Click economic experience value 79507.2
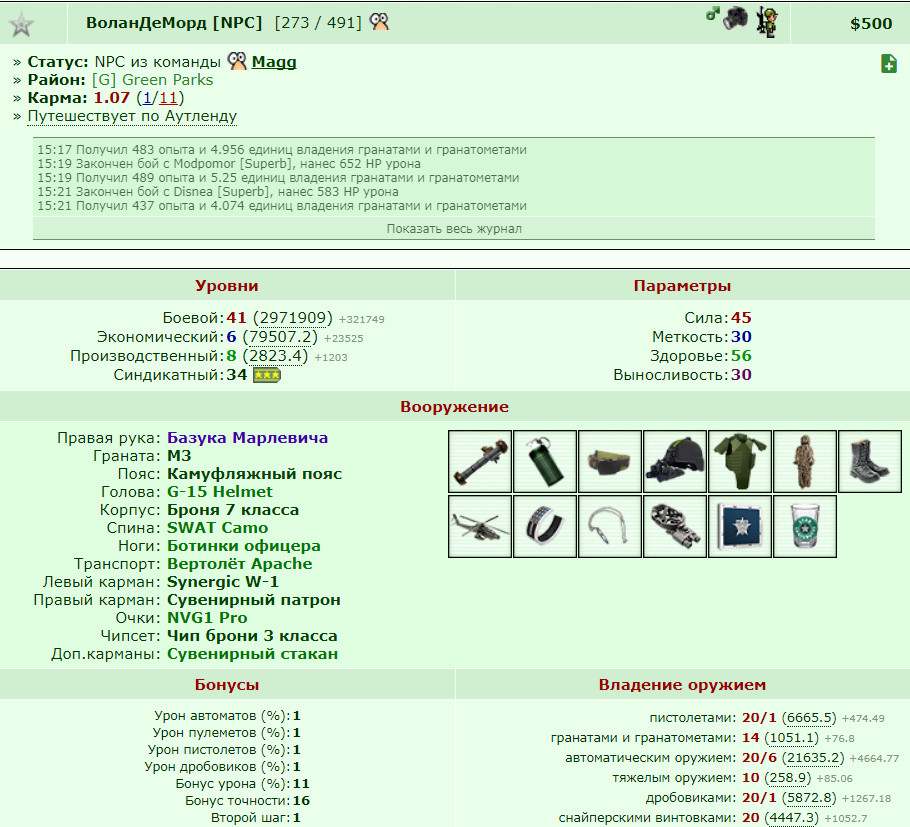Viewport: 910px width, 827px height. pos(280,337)
